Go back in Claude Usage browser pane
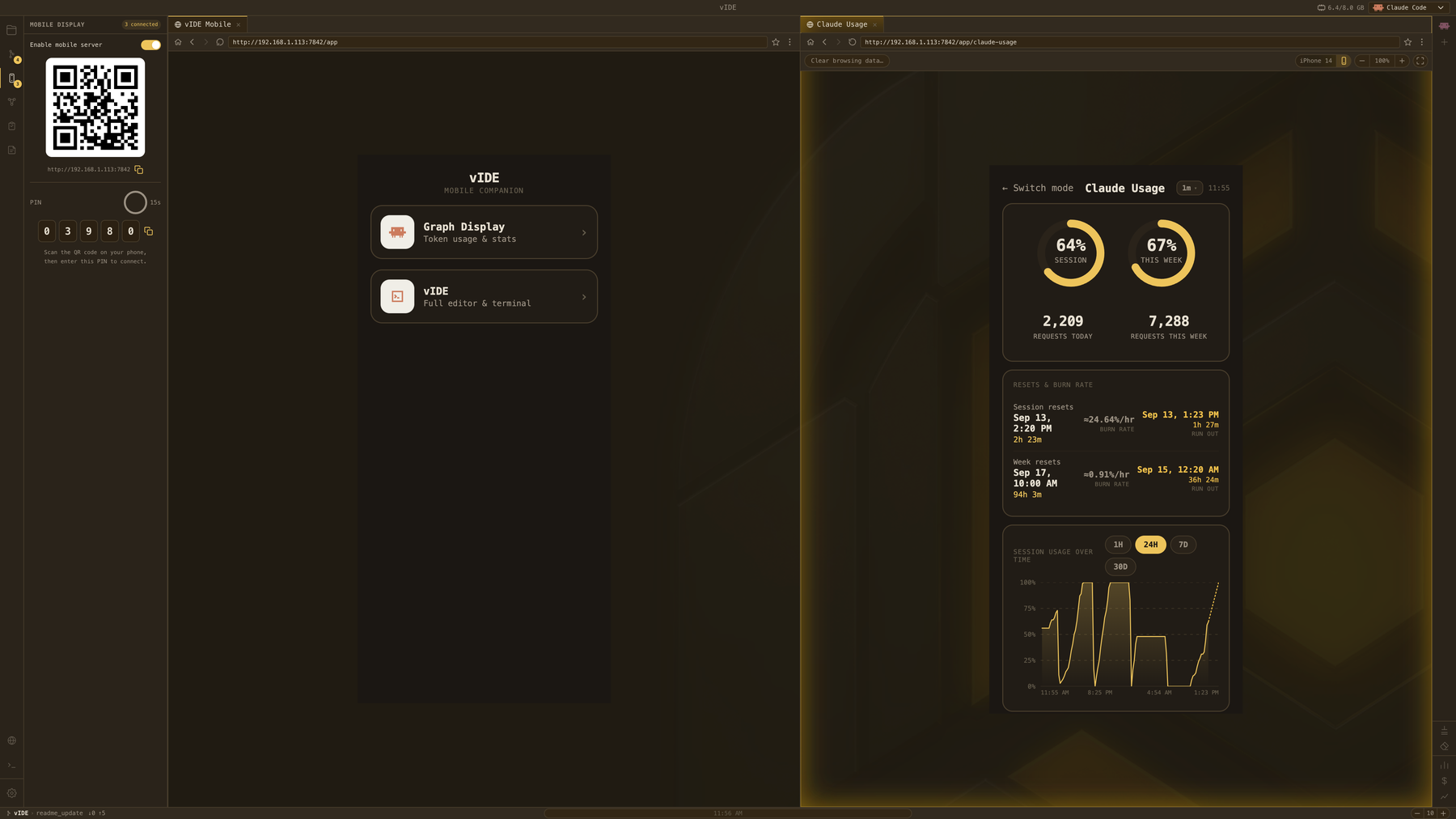Image resolution: width=1456 pixels, height=819 pixels. pos(824,42)
